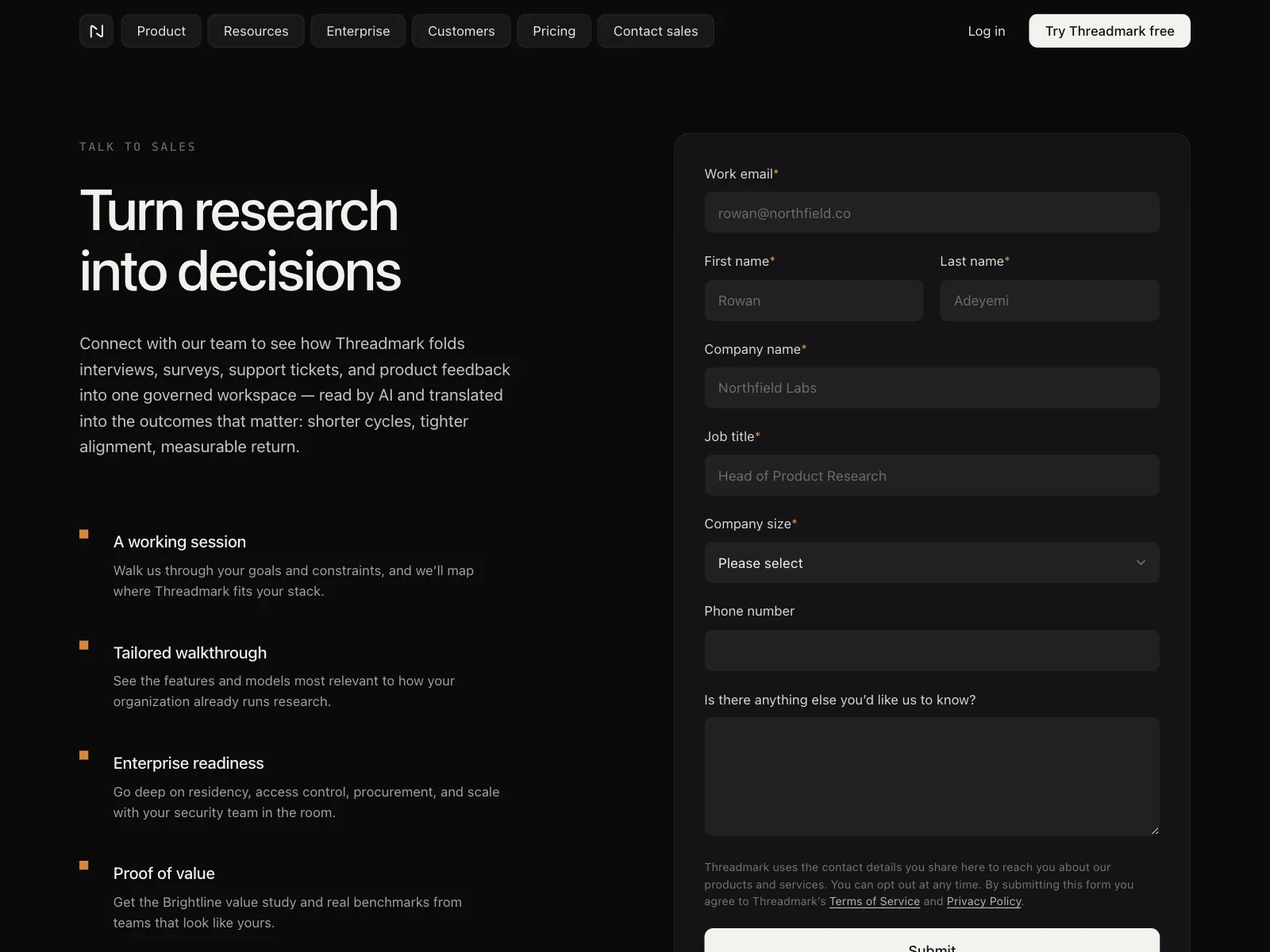This screenshot has height=952, width=1270.
Task: Open the Pricing page
Action: (x=554, y=31)
